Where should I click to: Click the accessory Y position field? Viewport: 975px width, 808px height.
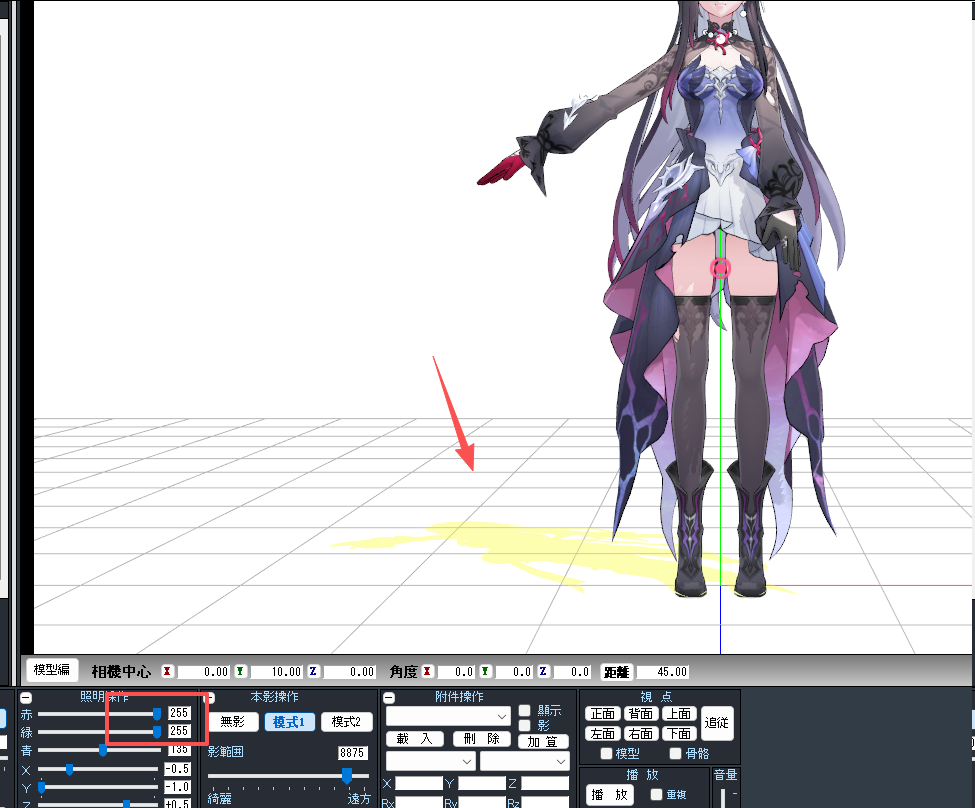[x=482, y=783]
